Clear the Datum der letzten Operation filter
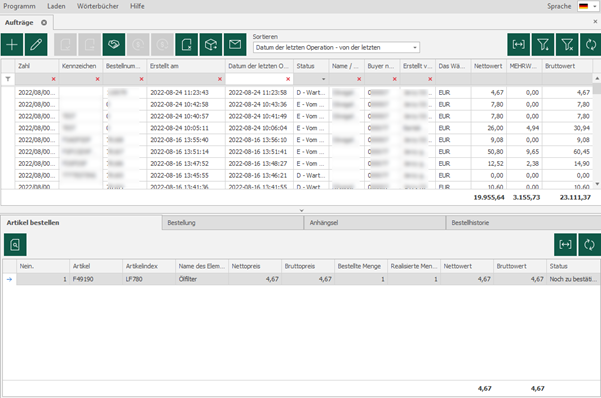The width and height of the screenshot is (601, 398). pos(288,79)
